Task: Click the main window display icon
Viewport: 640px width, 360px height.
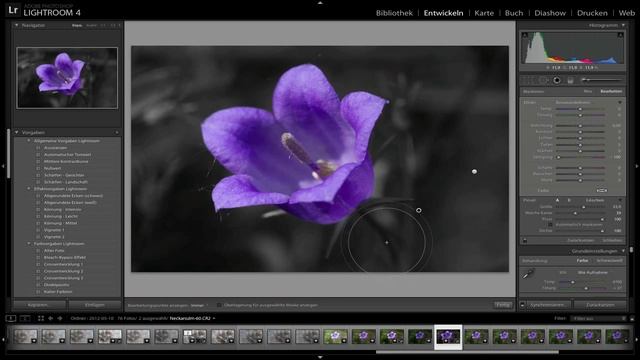Action: coord(11,318)
